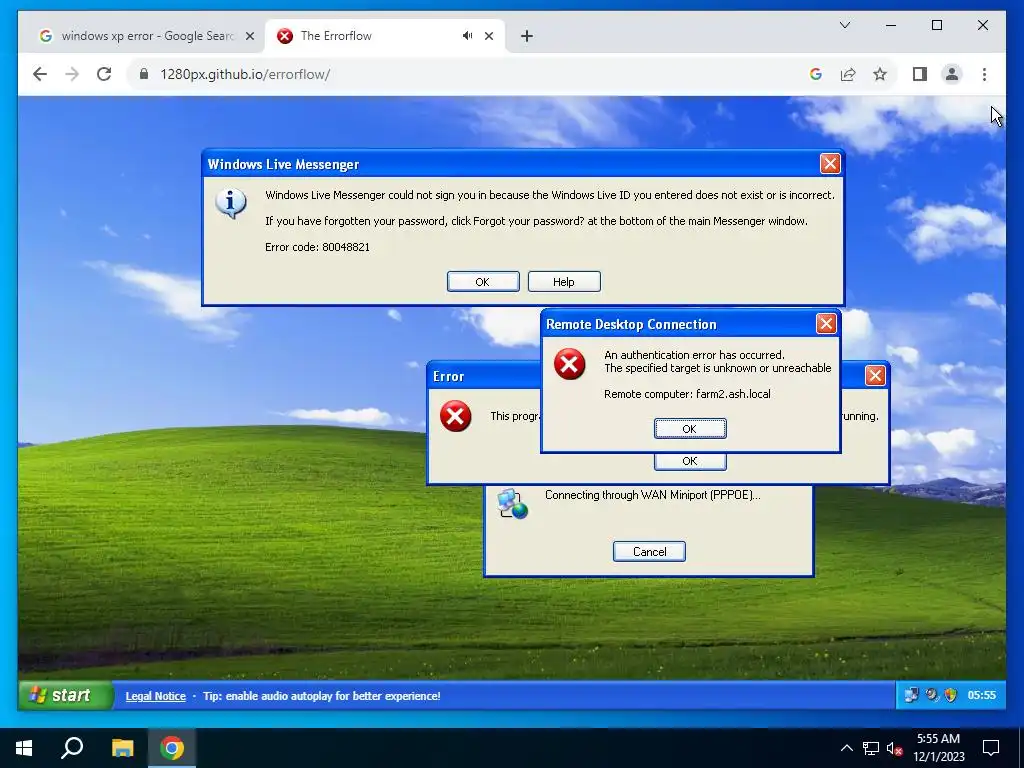Click the Windows network tray icon

[x=871, y=748]
